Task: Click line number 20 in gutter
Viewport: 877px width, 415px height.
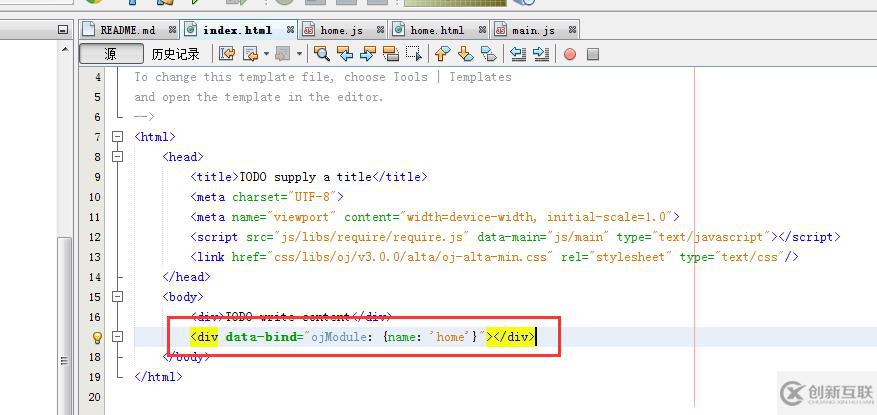Action: click(x=95, y=397)
